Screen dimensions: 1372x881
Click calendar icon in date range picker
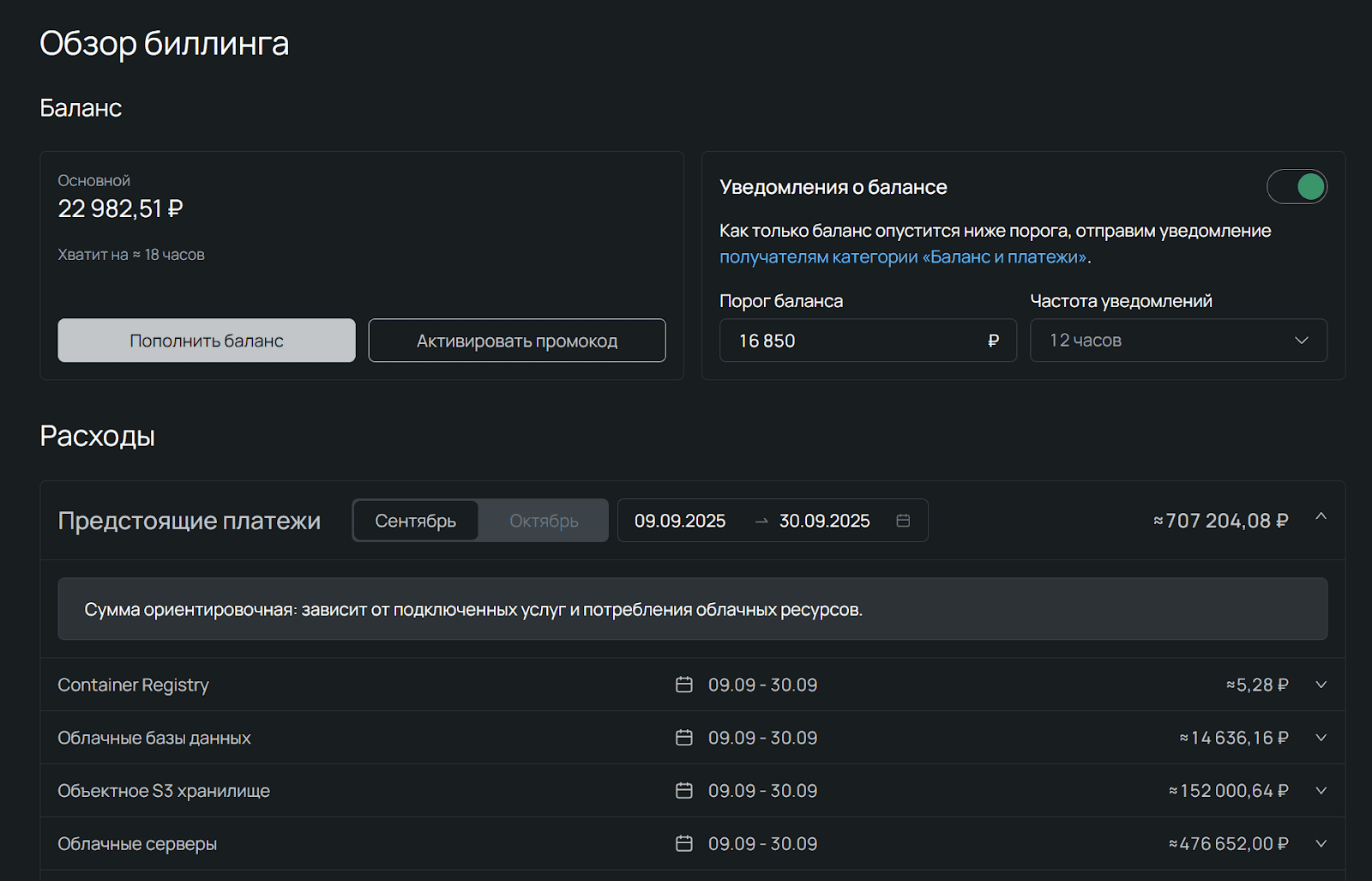coord(903,521)
